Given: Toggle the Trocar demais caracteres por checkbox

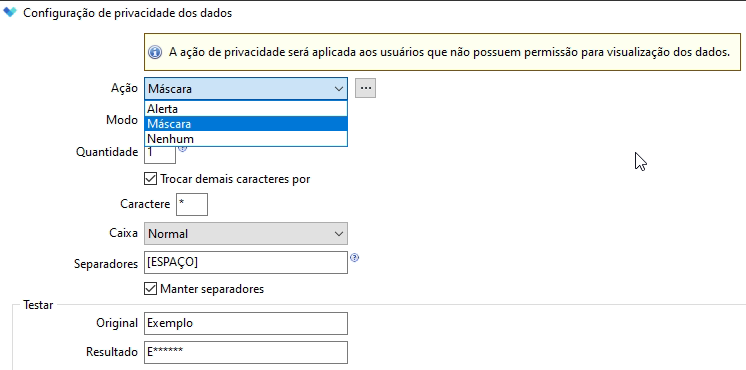Looking at the screenshot, I should click(150, 179).
